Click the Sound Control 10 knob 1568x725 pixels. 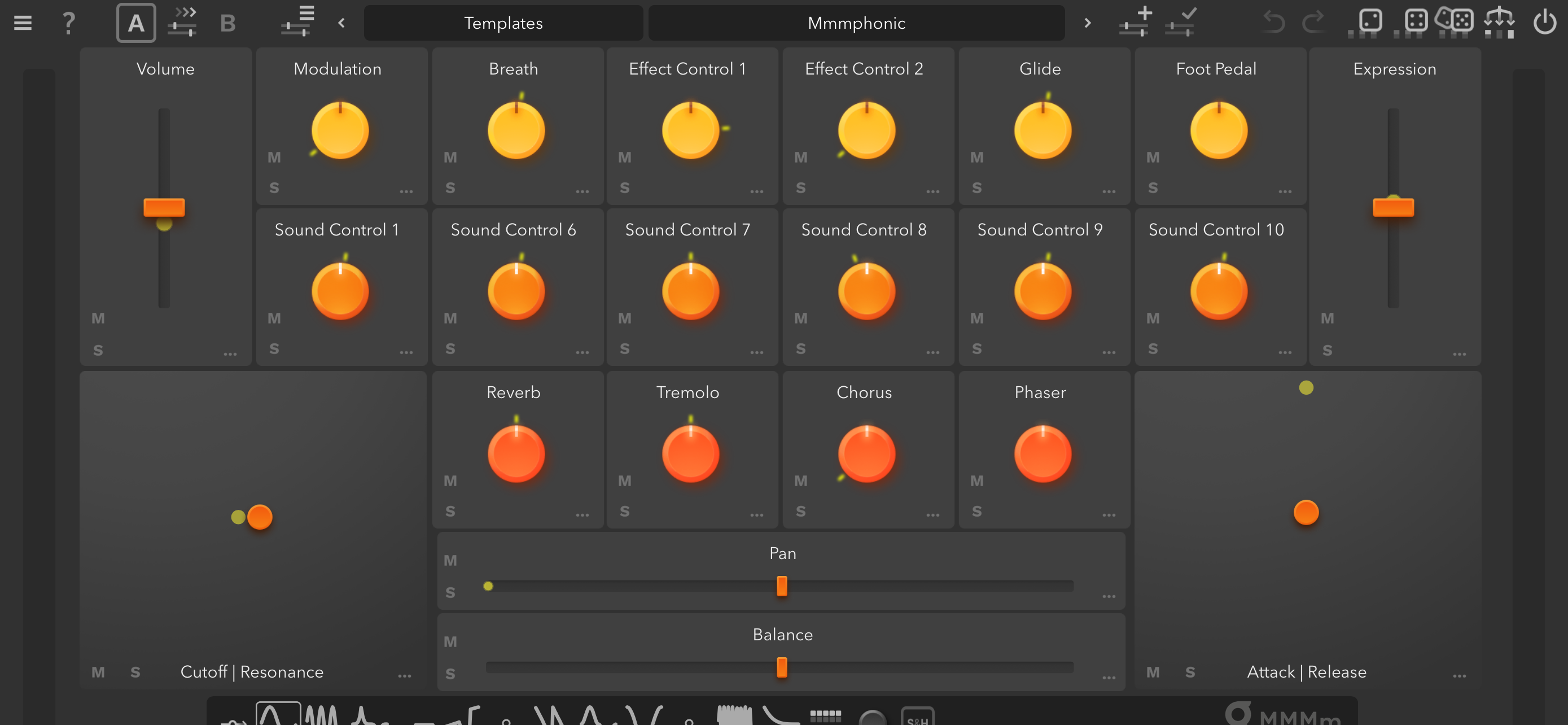[x=1219, y=291]
